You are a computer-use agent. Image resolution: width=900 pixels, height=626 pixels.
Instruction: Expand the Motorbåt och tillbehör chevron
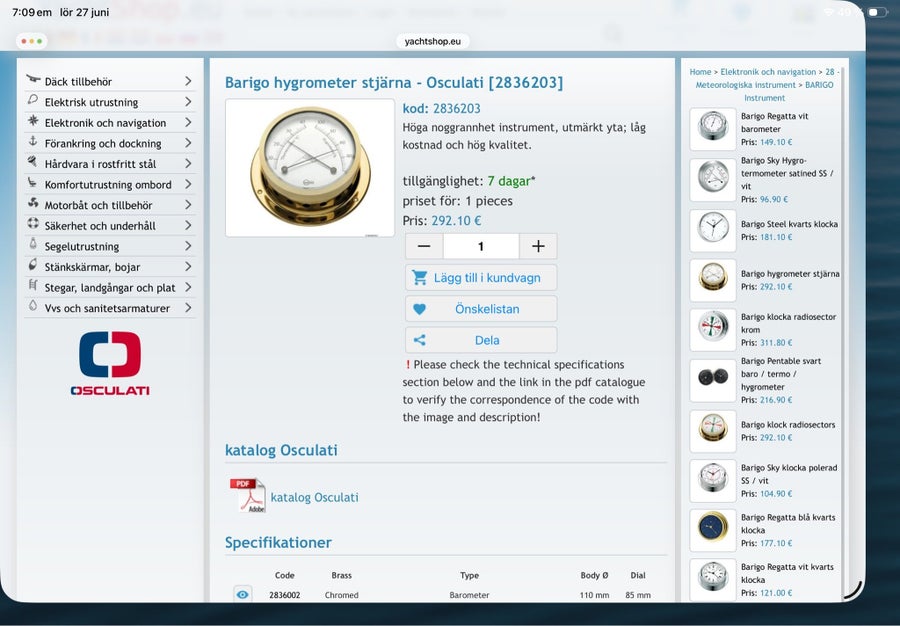click(188, 205)
